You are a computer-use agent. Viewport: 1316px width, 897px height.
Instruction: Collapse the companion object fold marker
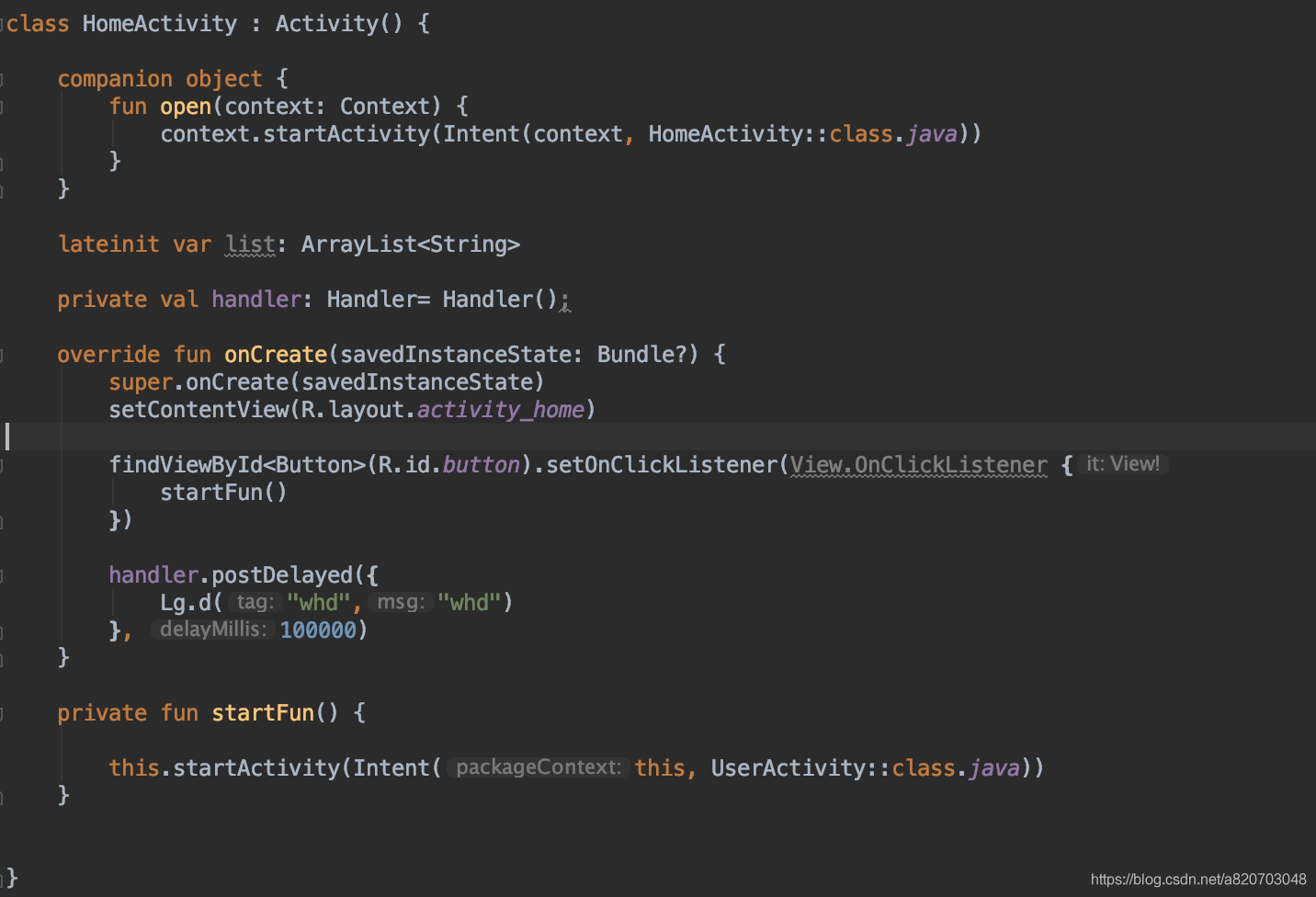click(x=2, y=80)
